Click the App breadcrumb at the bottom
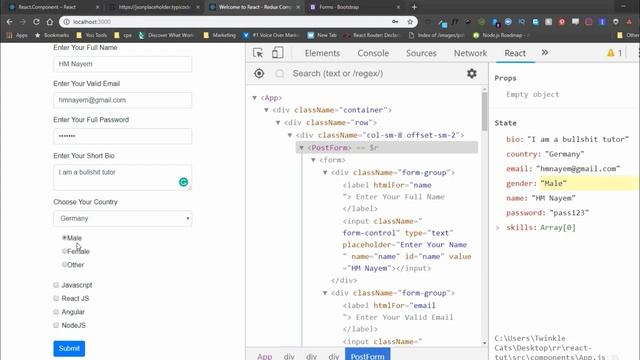Screen dimensions: 640x360 click(x=264, y=356)
